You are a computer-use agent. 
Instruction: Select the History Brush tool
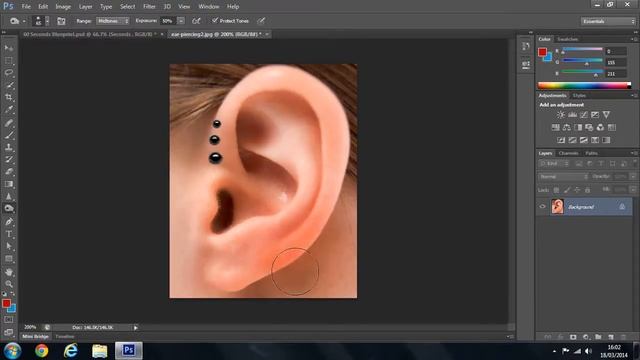pyautogui.click(x=9, y=160)
